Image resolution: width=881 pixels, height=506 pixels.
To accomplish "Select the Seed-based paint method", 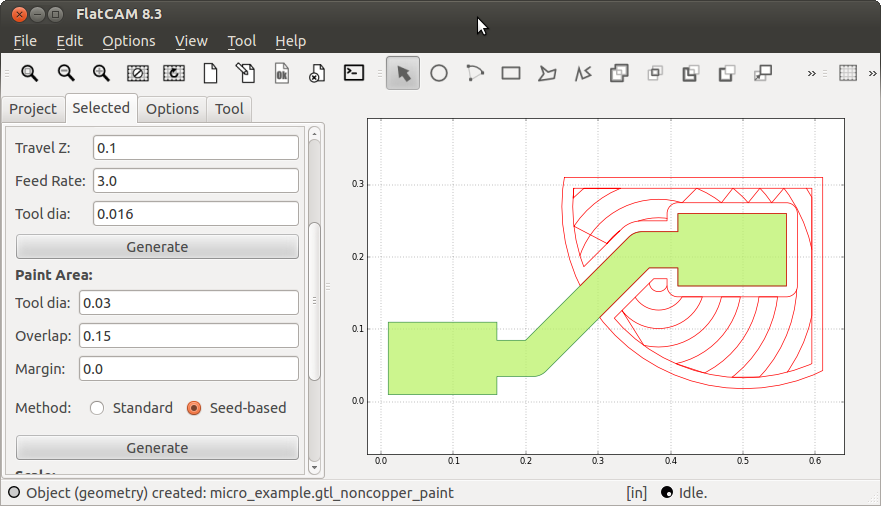I will [x=194, y=408].
